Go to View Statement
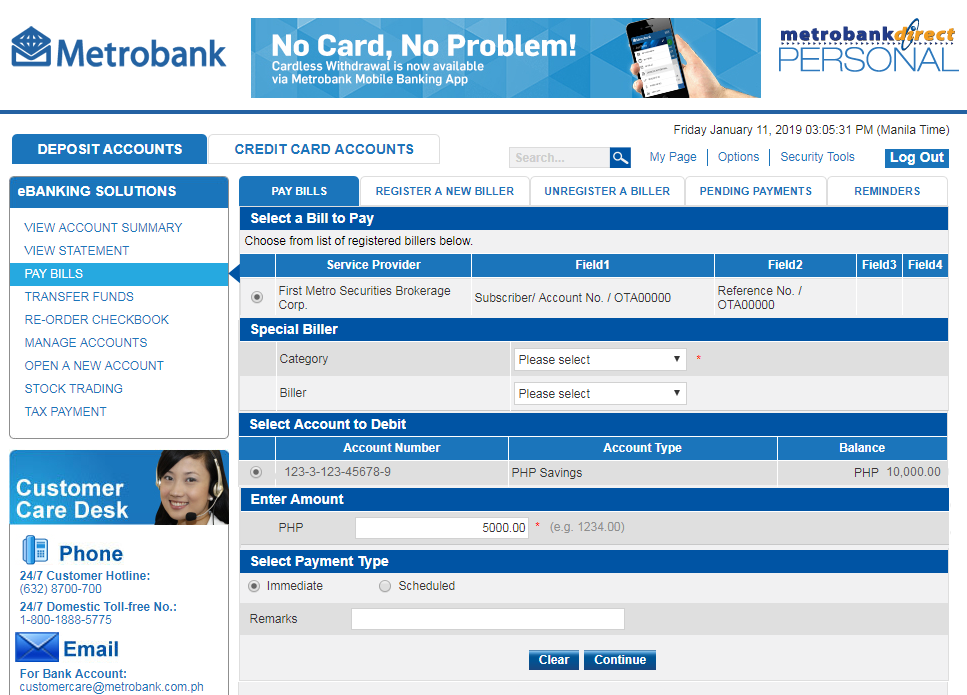 point(76,251)
